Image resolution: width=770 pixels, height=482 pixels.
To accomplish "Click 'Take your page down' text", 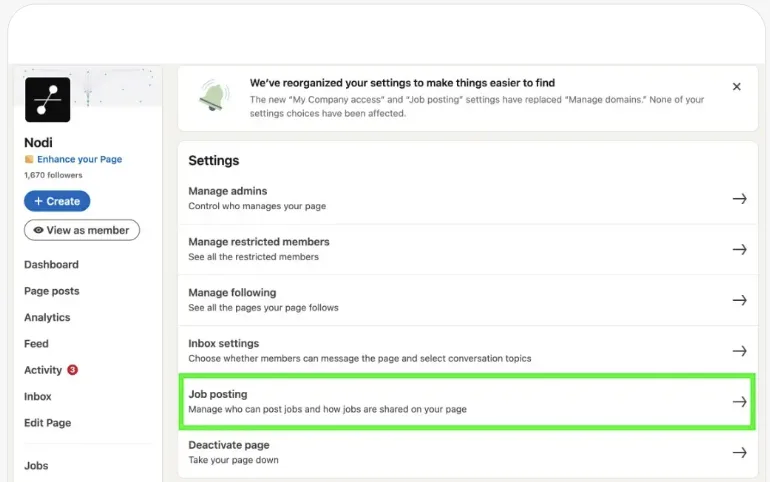I will [233, 460].
